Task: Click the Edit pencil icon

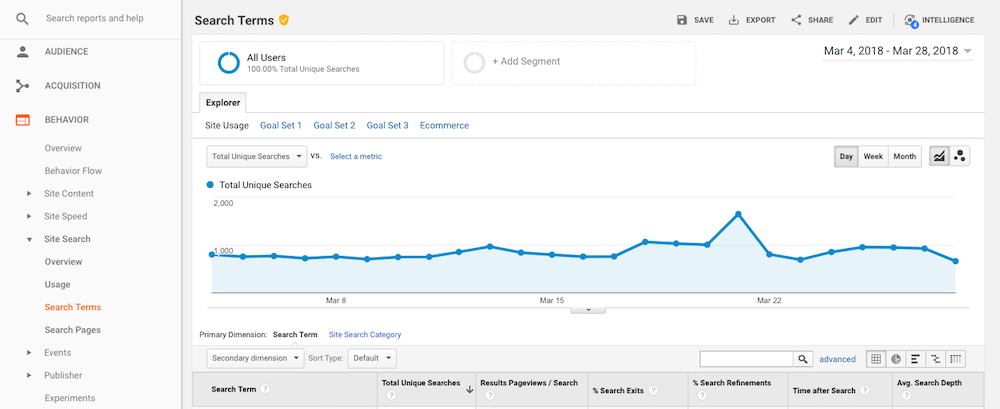Action: (853, 20)
